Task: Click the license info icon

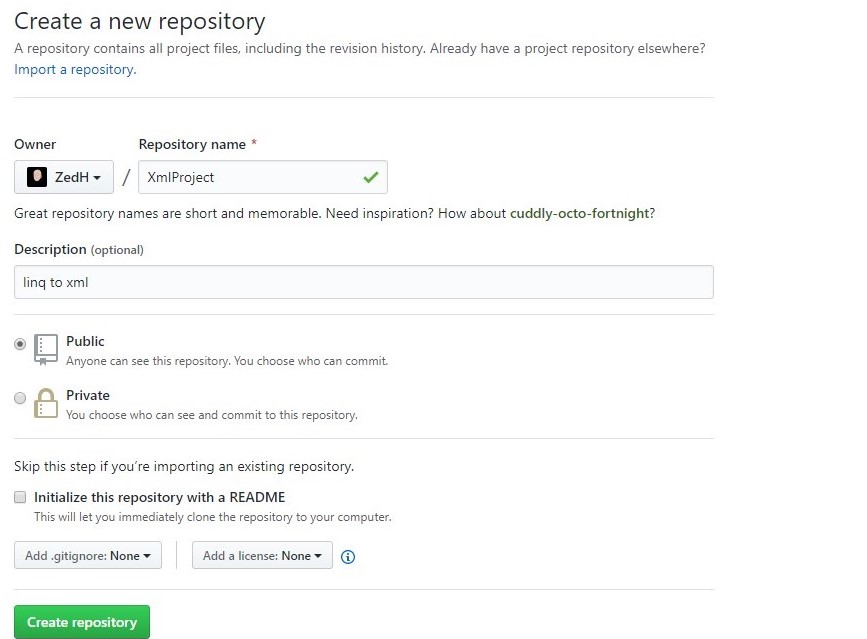Action: (348, 557)
